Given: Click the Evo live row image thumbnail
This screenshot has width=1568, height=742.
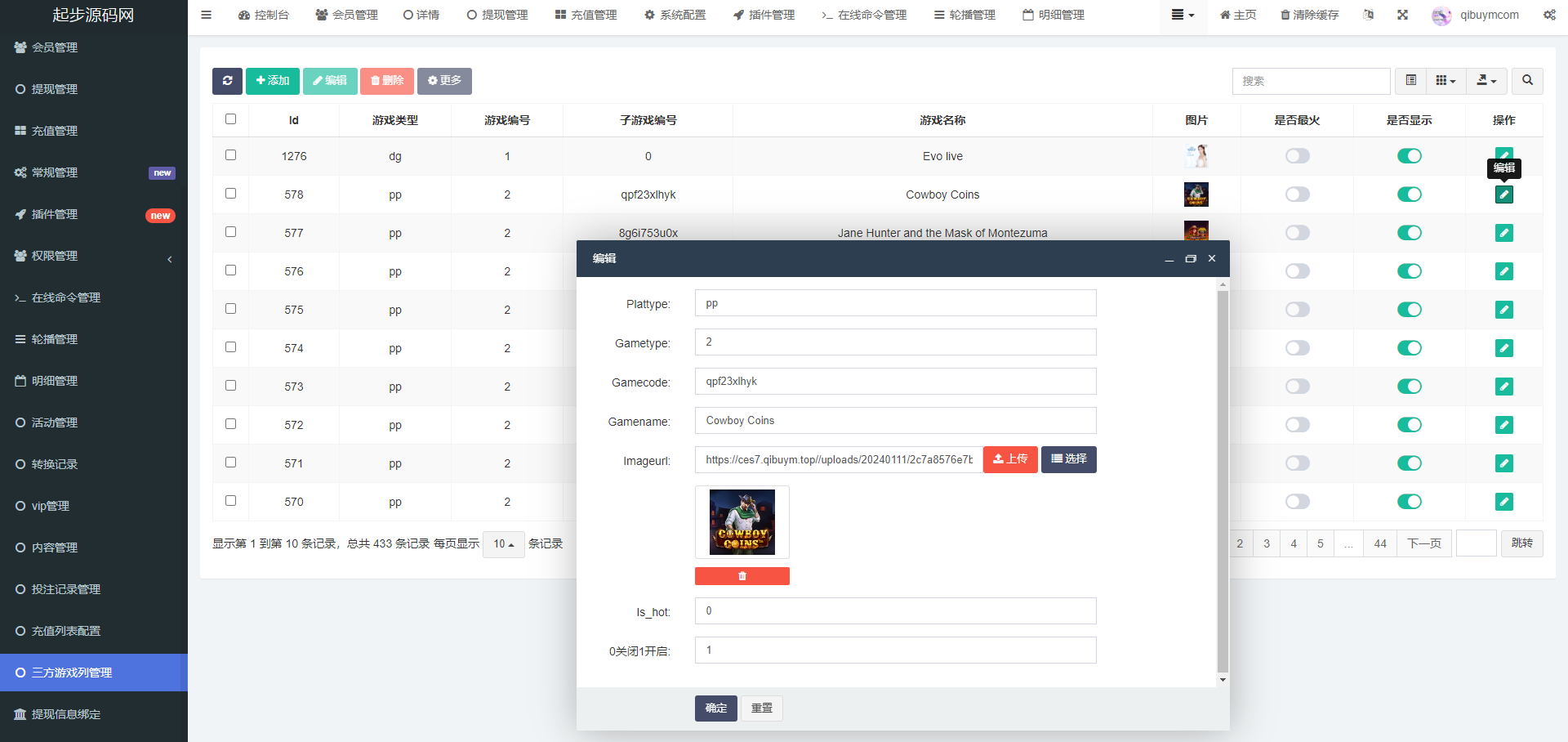Looking at the screenshot, I should (x=1196, y=156).
